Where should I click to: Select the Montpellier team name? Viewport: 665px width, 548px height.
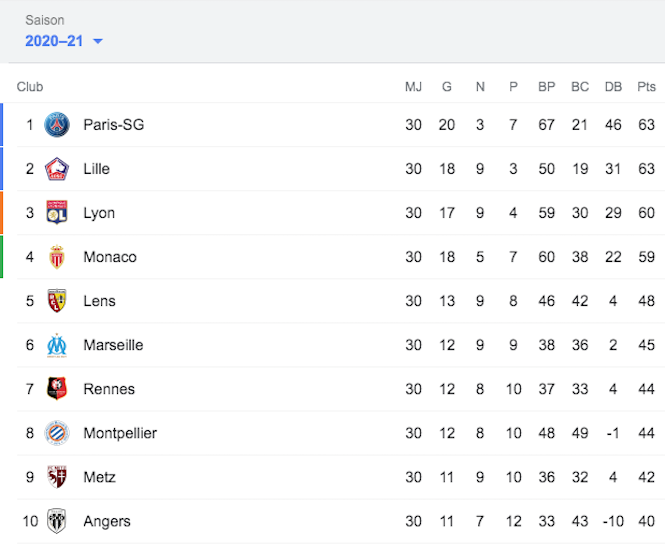120,433
